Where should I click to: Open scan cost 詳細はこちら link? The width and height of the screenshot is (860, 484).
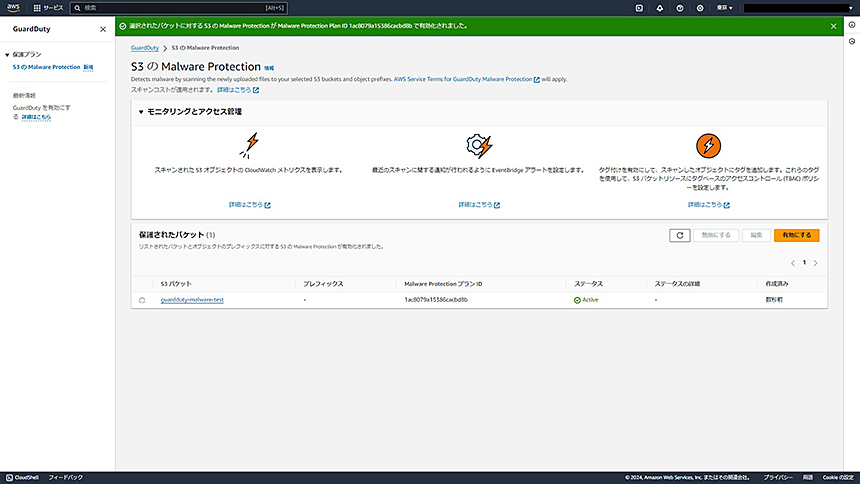click(238, 89)
